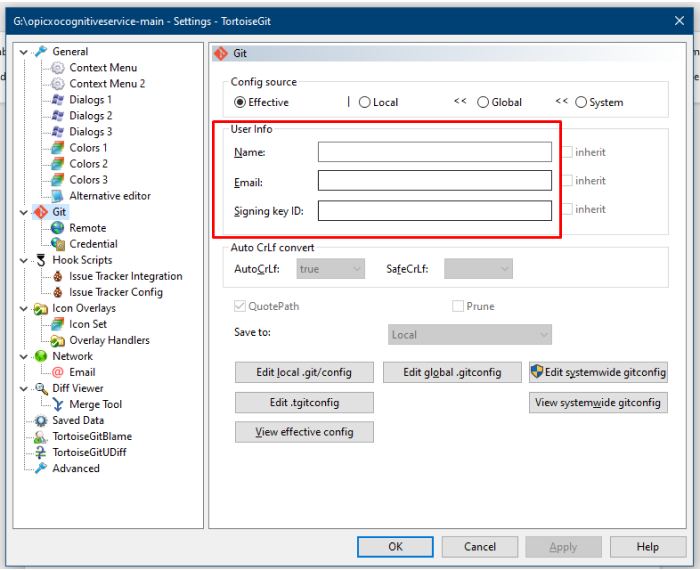Focus the Email input field
This screenshot has width=700, height=570.
click(435, 180)
